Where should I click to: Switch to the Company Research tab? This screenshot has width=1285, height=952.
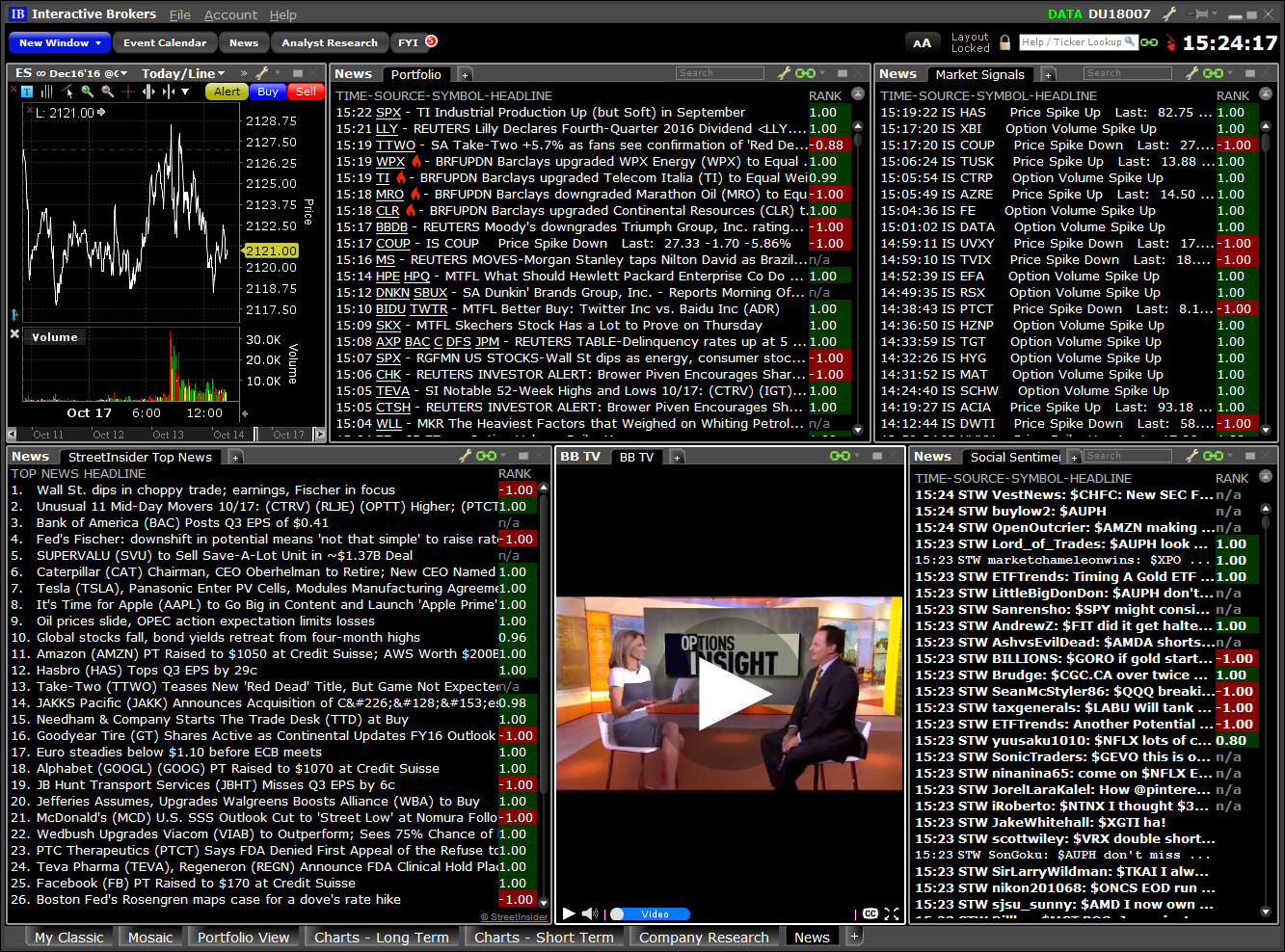704,938
